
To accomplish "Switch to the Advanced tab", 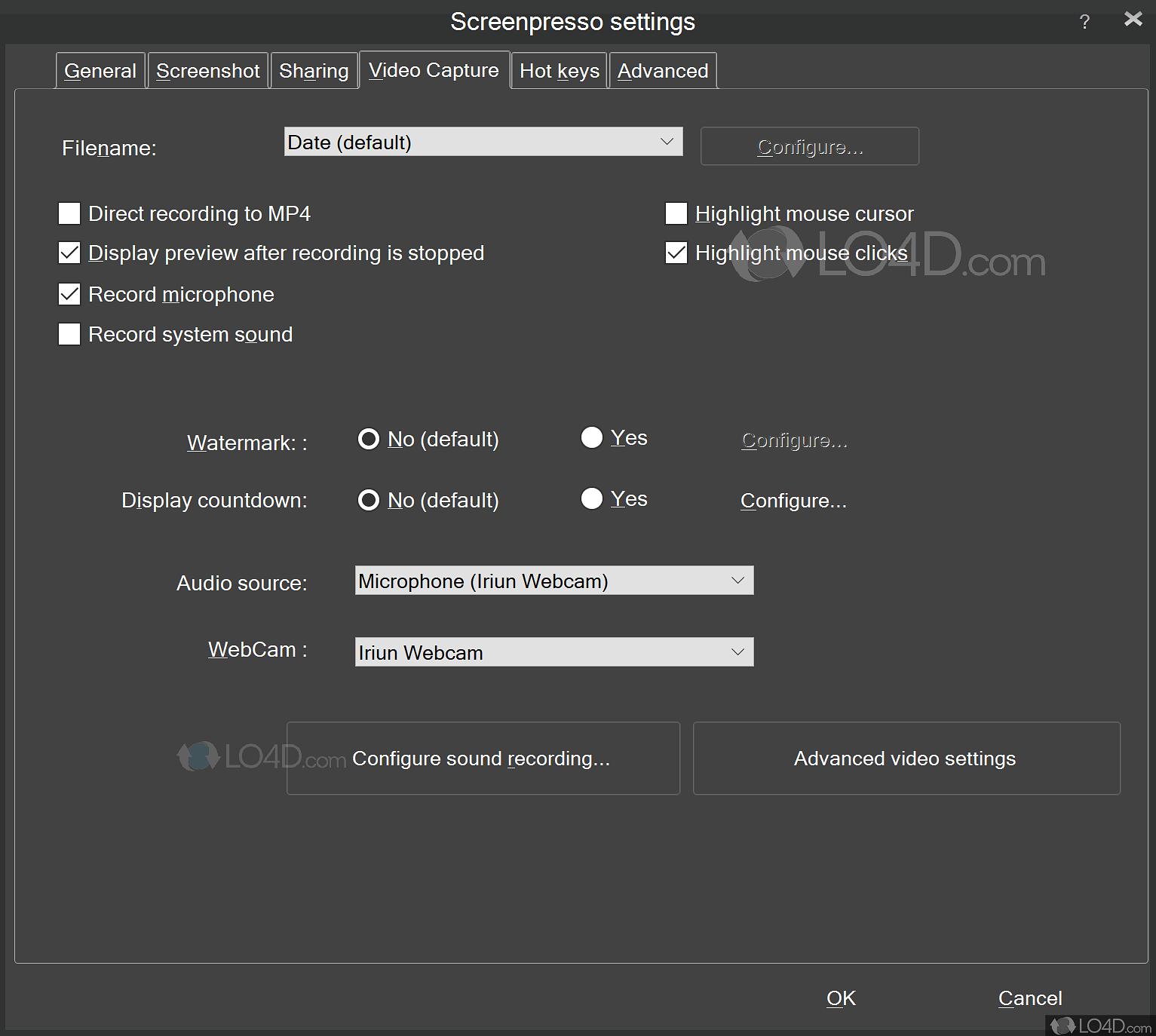I will [x=662, y=70].
